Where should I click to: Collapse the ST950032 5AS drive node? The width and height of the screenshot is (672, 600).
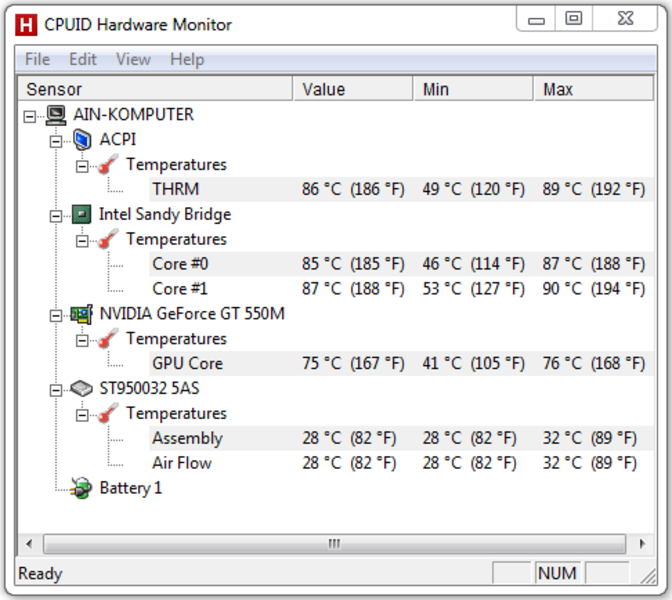pos(56,390)
